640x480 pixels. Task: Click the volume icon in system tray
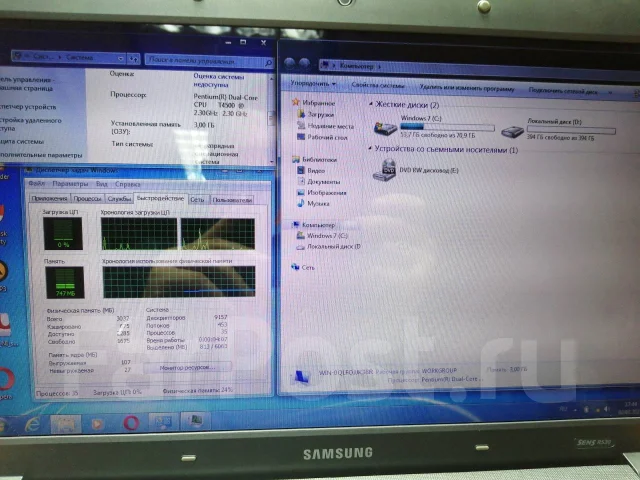607,409
